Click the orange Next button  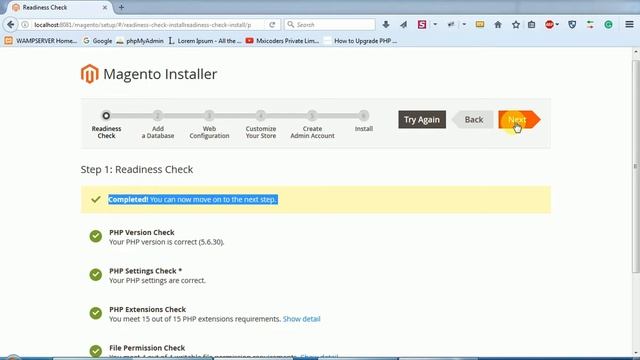[x=519, y=120]
